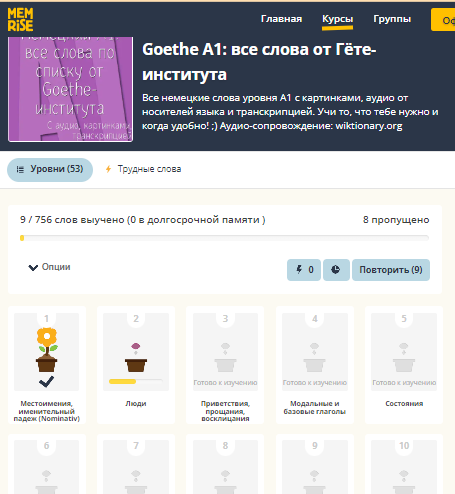Click the yellow button at the header edge

(x=443, y=20)
